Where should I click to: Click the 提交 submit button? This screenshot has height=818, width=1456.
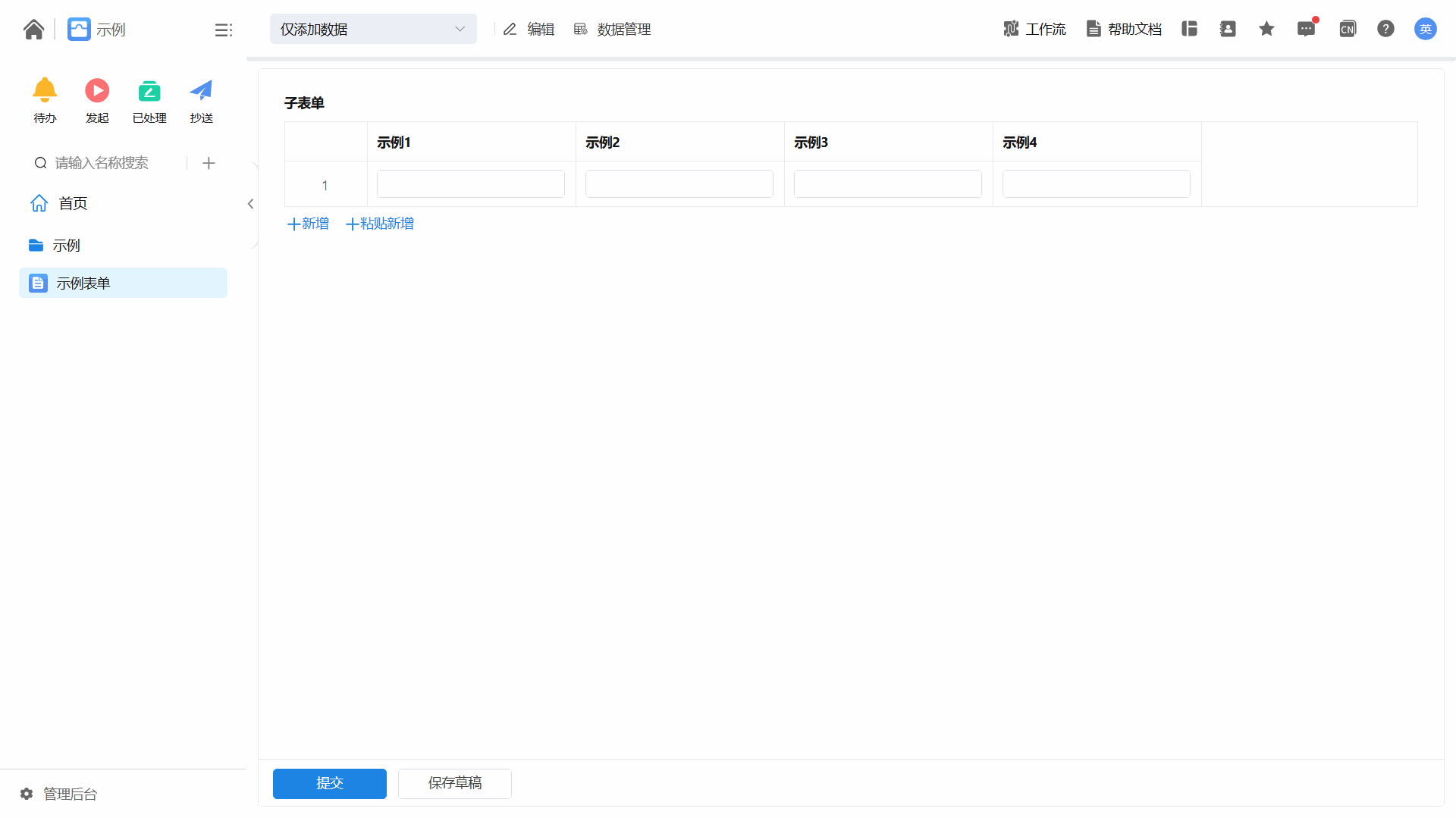[330, 783]
